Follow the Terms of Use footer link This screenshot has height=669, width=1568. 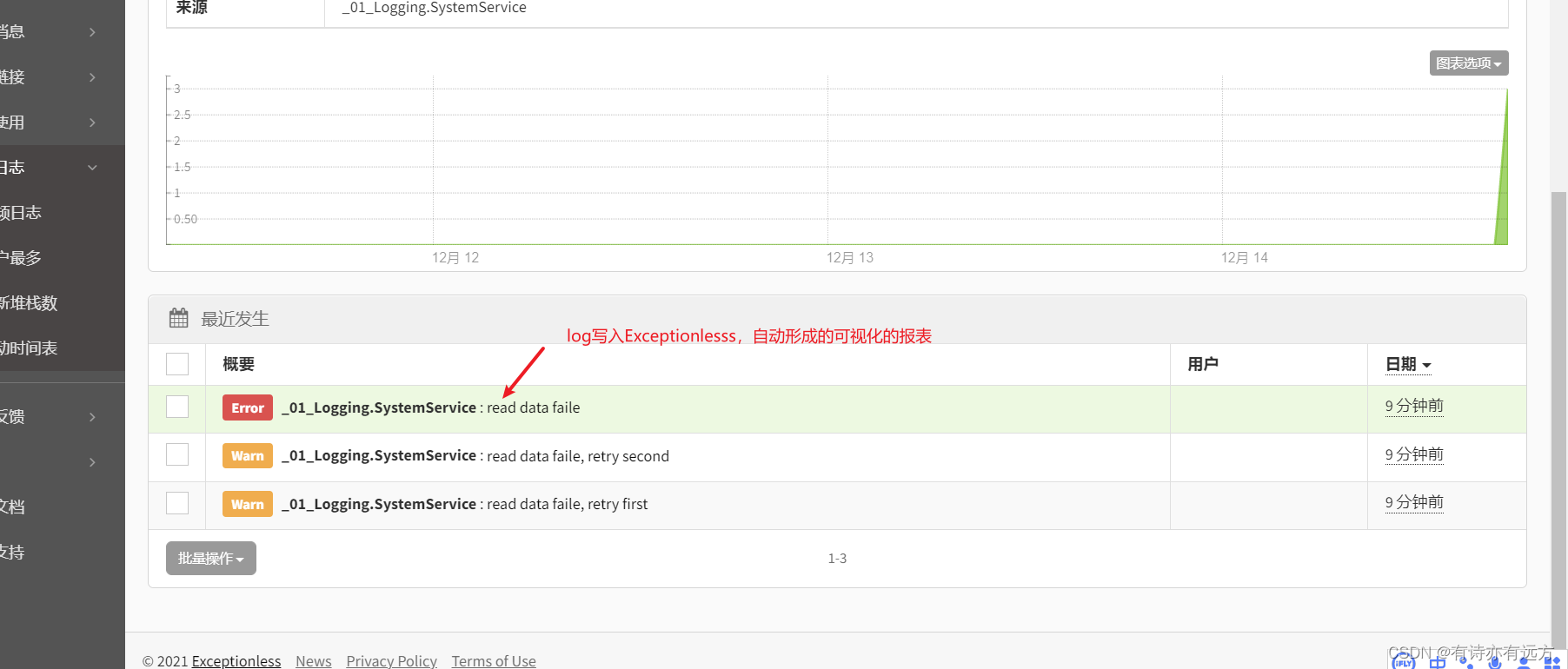point(494,661)
